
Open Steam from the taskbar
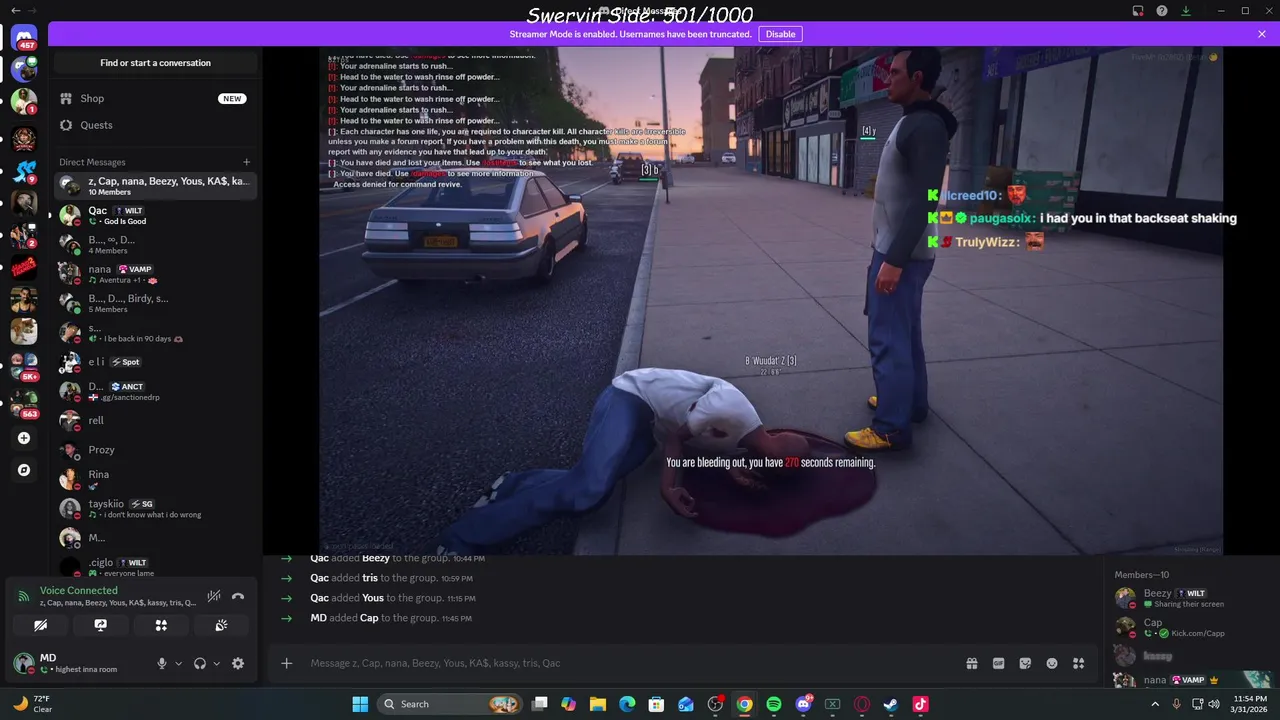point(891,704)
